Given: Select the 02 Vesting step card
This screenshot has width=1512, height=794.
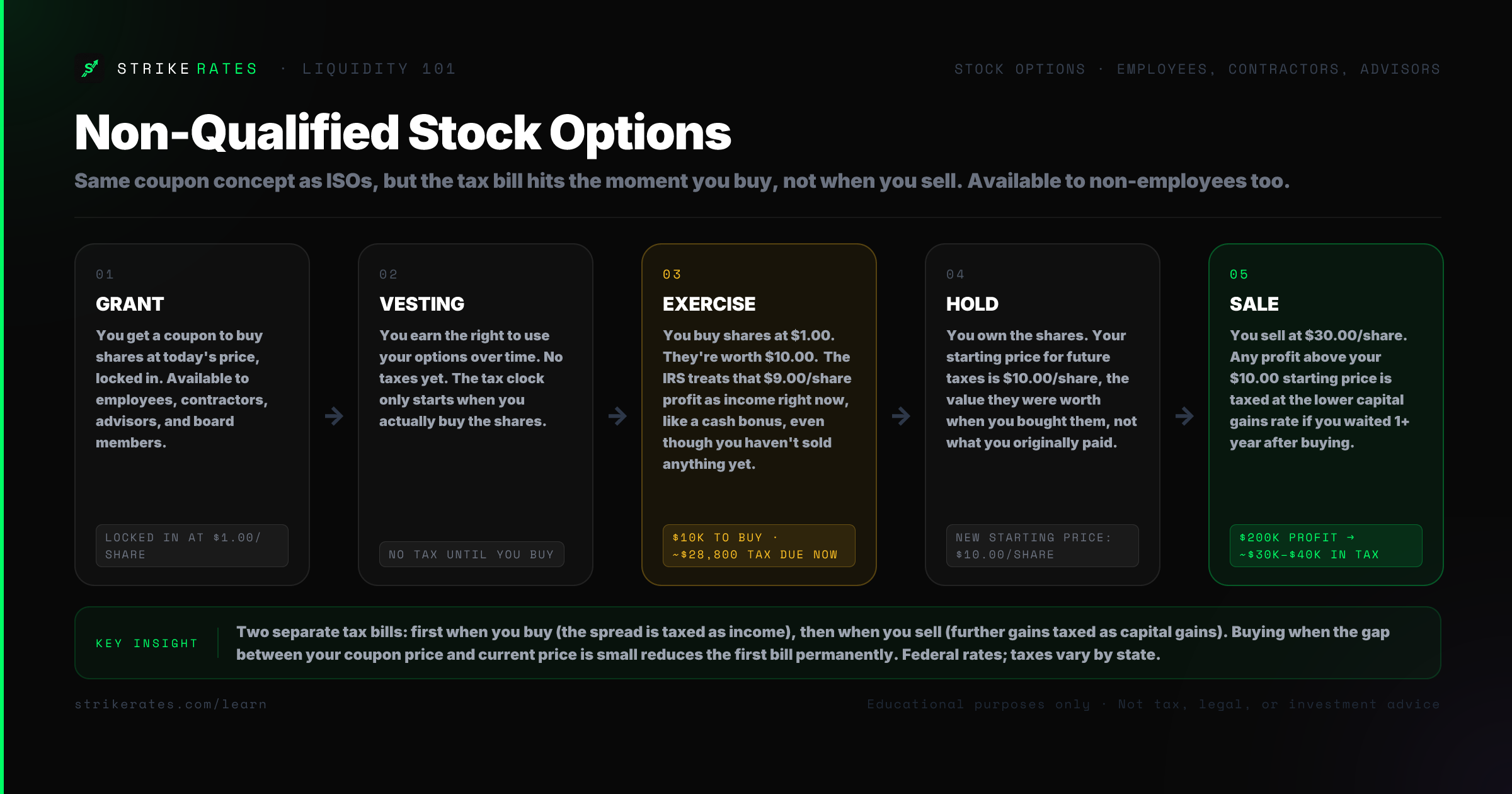Looking at the screenshot, I should (x=476, y=415).
